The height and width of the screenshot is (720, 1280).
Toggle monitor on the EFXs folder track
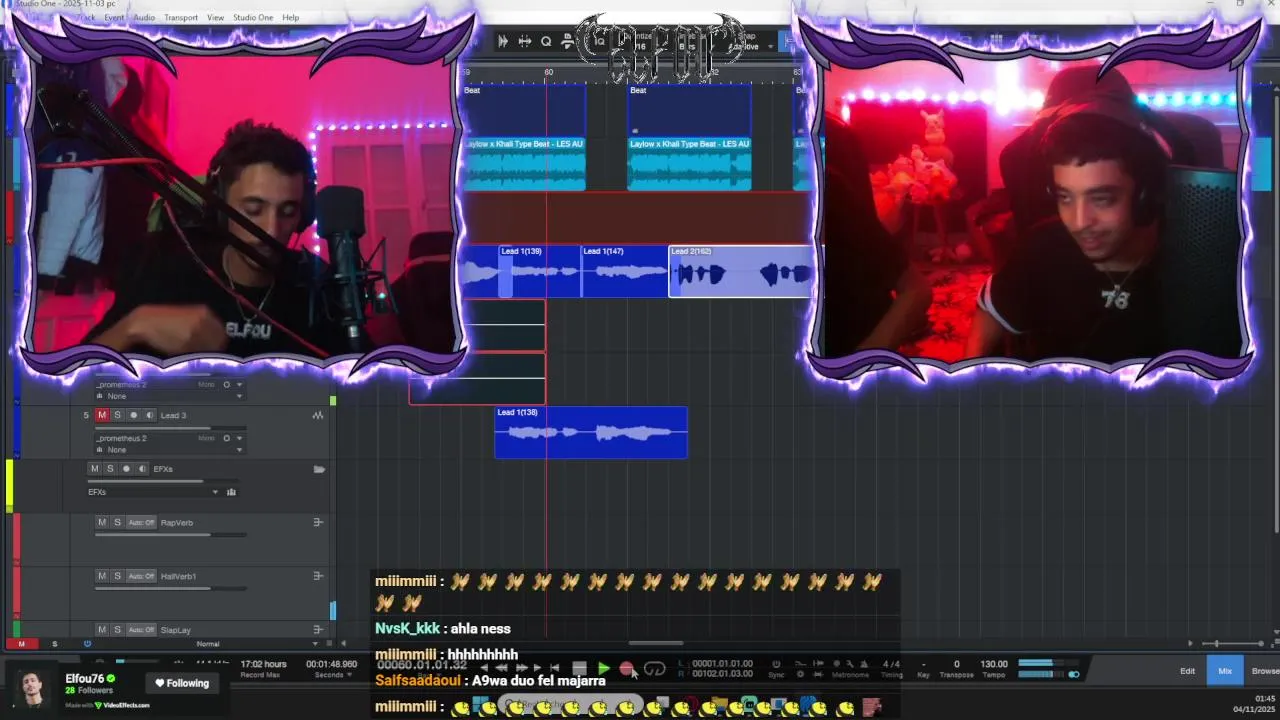[142, 469]
